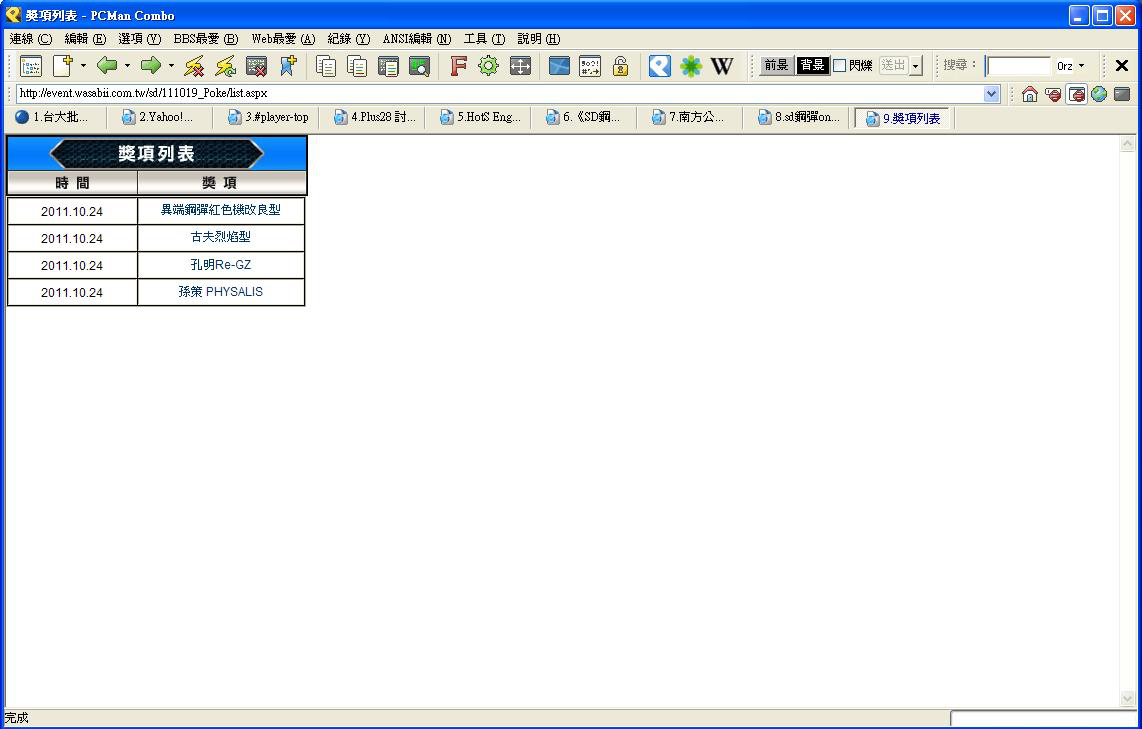Screen dimensions: 1142x729
Task: Click the 前景 foreground color button
Action: [x=776, y=66]
